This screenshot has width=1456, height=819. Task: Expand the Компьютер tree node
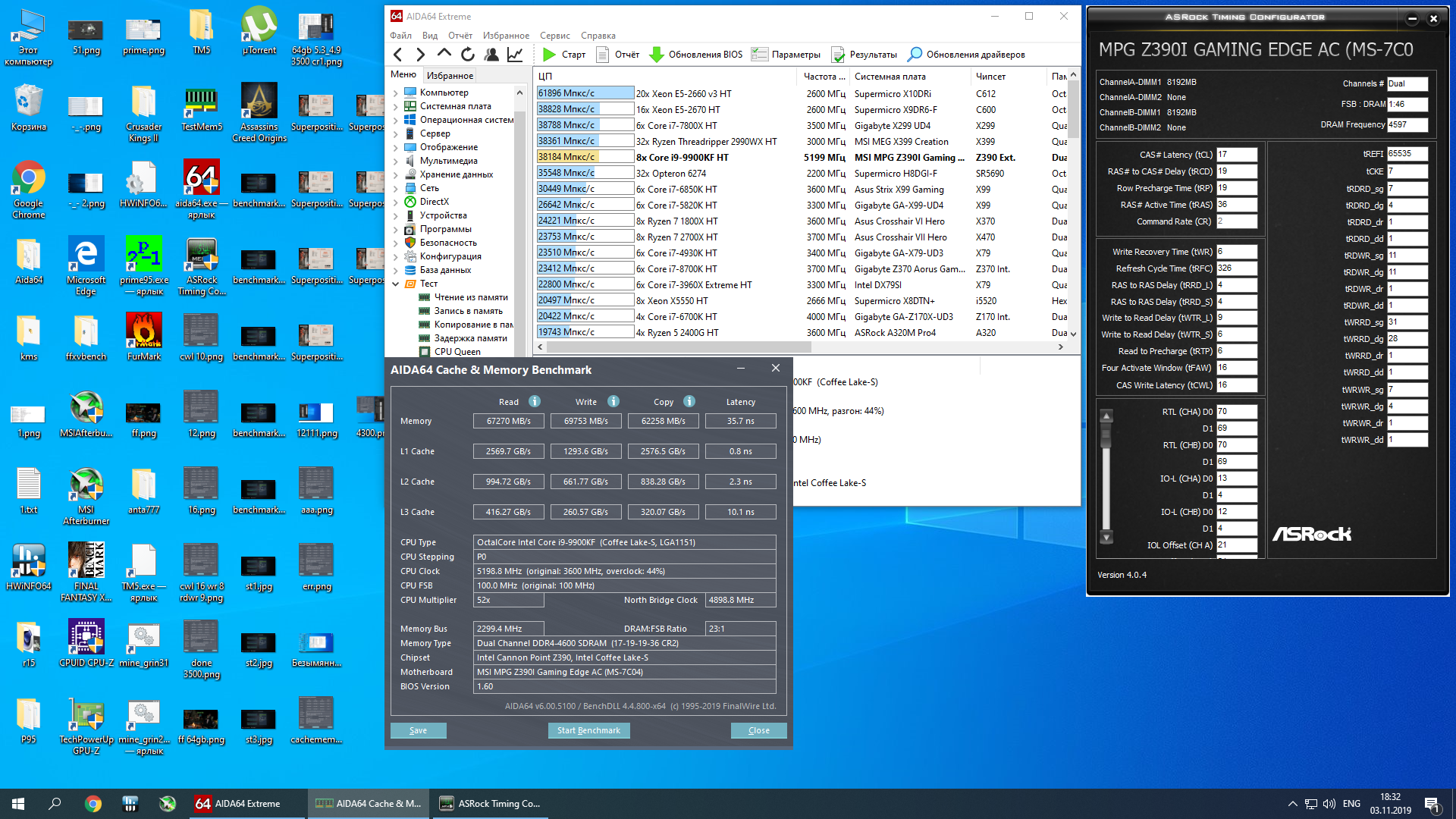click(396, 93)
